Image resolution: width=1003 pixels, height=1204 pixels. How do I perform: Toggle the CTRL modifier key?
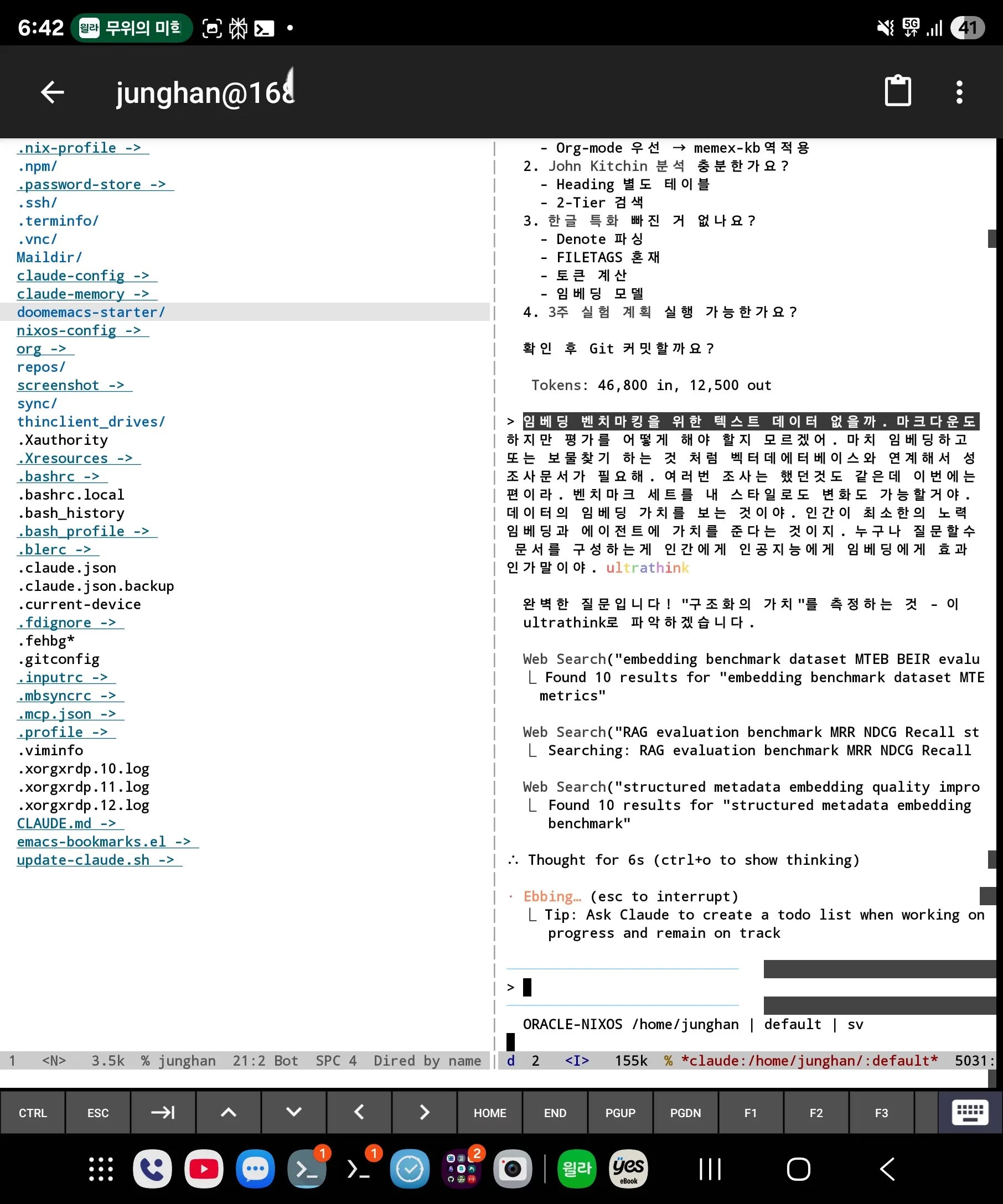point(33,1113)
